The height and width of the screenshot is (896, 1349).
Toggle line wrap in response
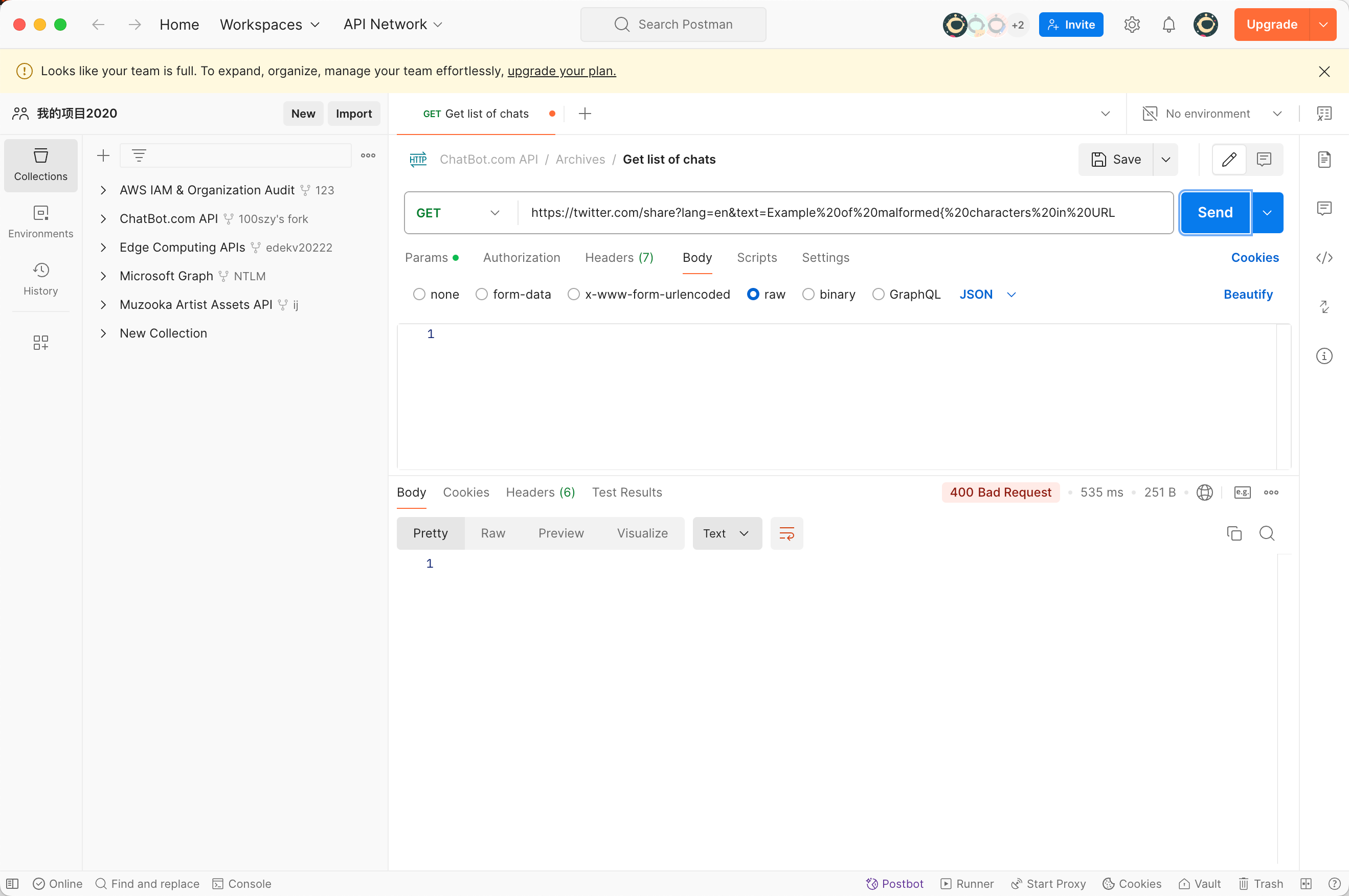click(787, 534)
